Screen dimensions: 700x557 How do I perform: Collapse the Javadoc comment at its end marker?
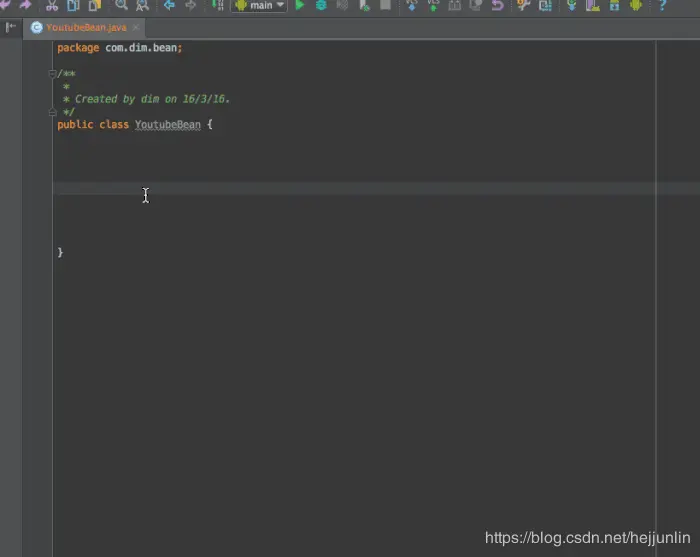52,112
